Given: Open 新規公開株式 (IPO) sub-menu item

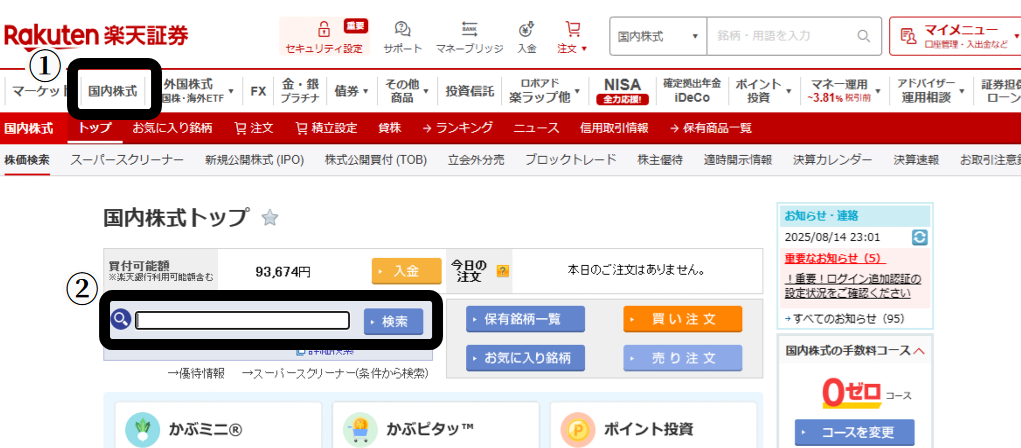Looking at the screenshot, I should [x=255, y=160].
